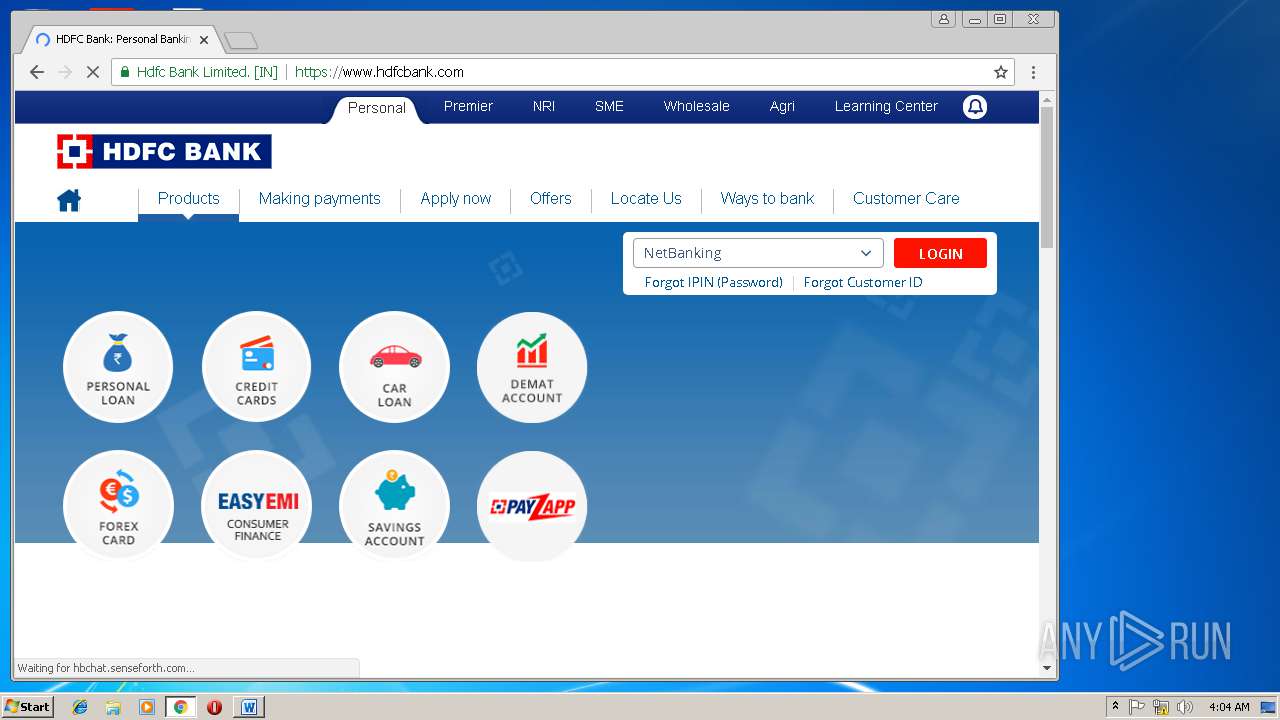The image size is (1280, 720).
Task: Follow Forgot Customer ID link
Action: pyautogui.click(x=863, y=282)
